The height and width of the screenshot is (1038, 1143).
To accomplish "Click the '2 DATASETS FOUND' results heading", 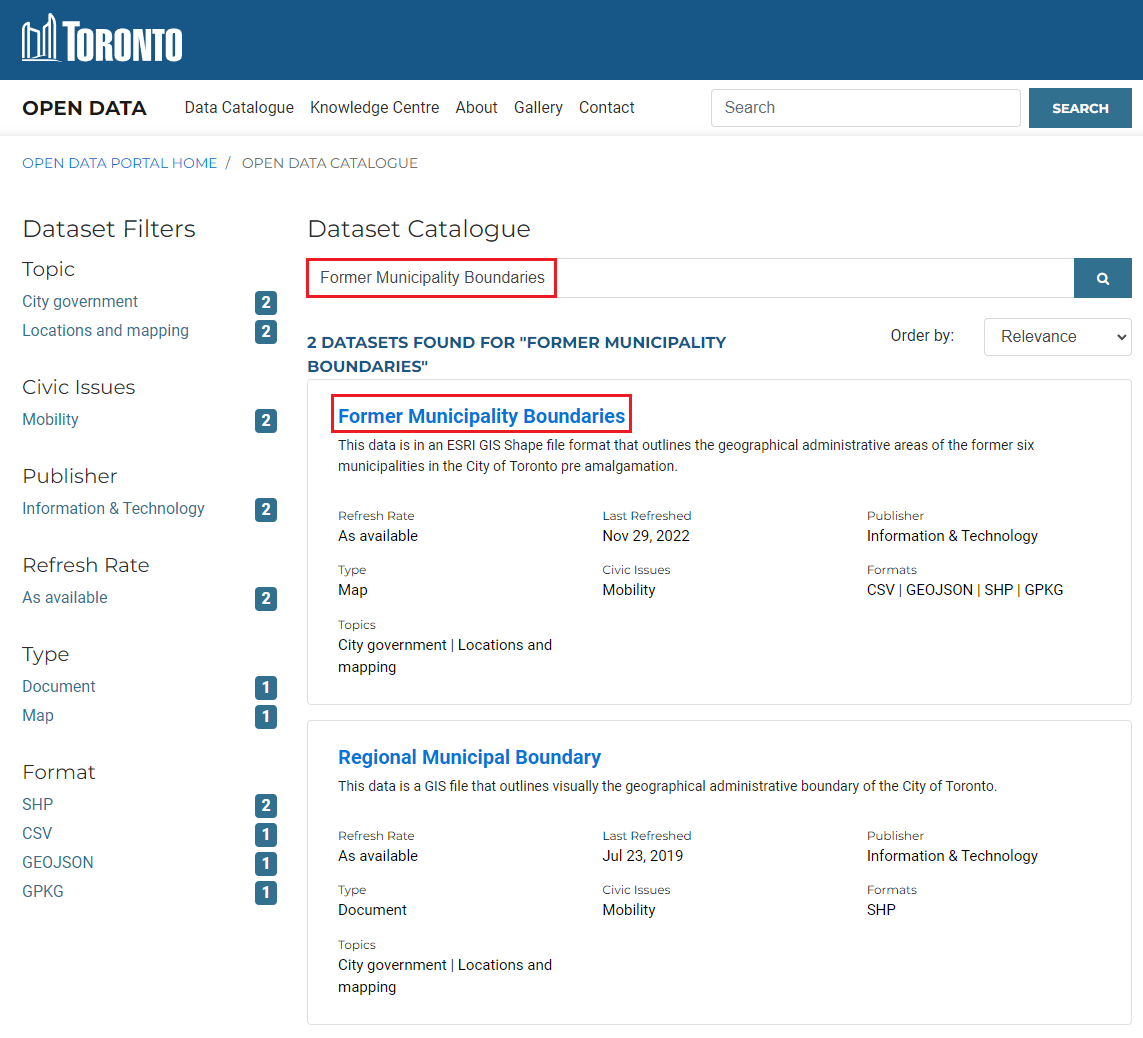I will (x=516, y=354).
